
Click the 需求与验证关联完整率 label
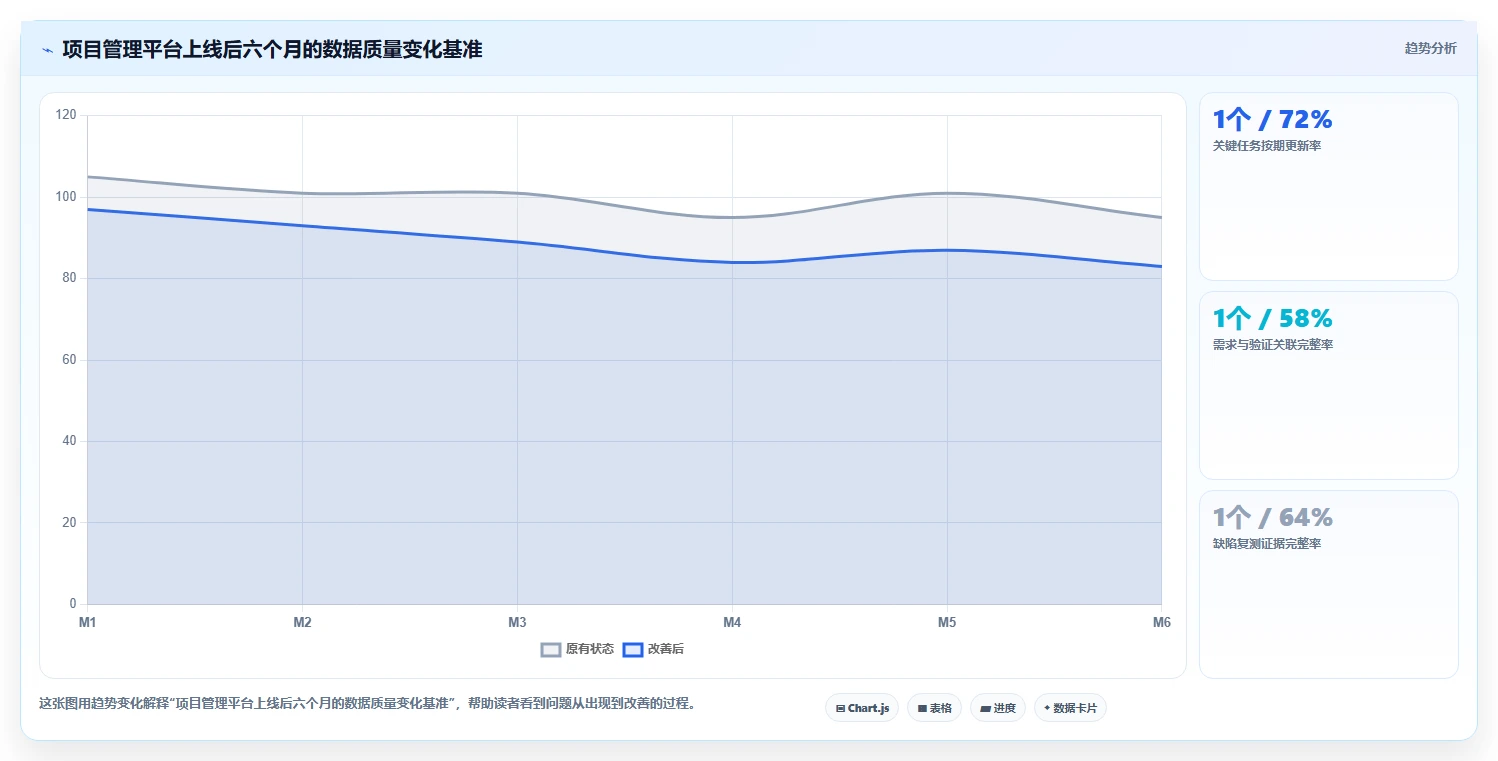click(x=1273, y=345)
